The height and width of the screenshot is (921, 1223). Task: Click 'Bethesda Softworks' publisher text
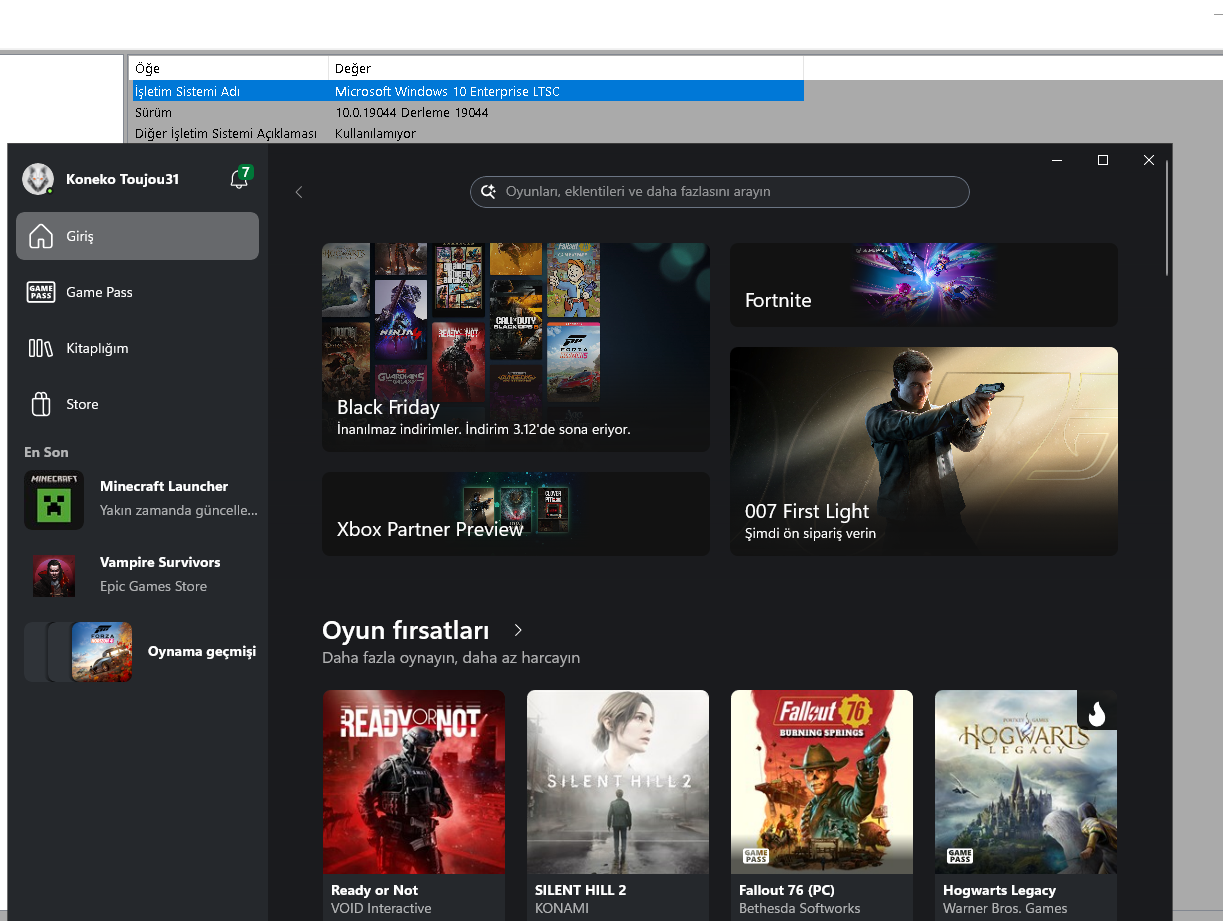[x=799, y=908]
